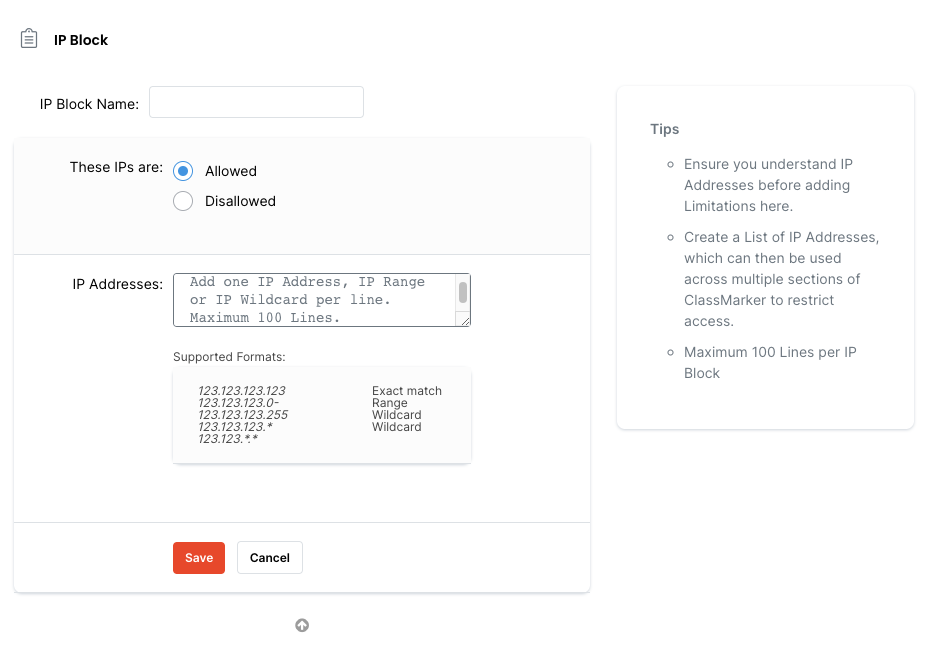
Task: Click the Tips panel heading
Action: 664,129
